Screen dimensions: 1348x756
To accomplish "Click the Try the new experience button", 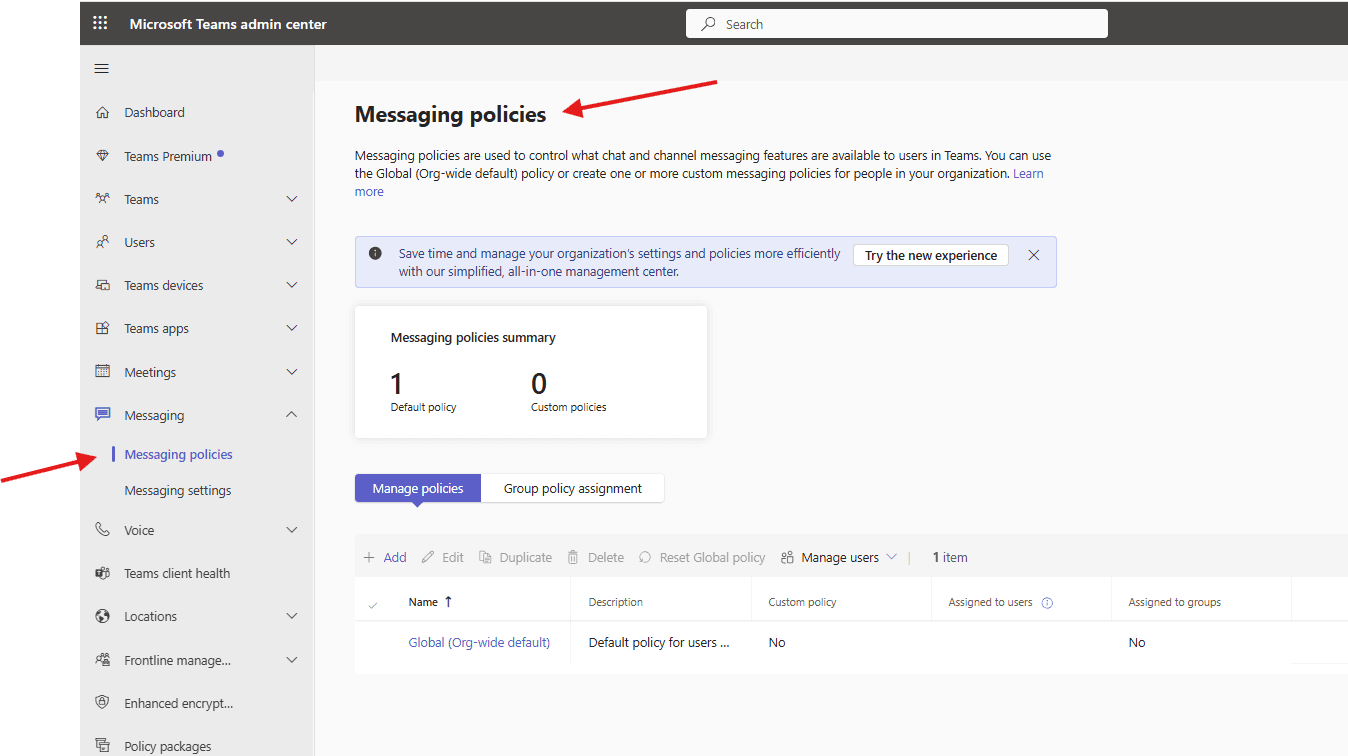I will 930,254.
